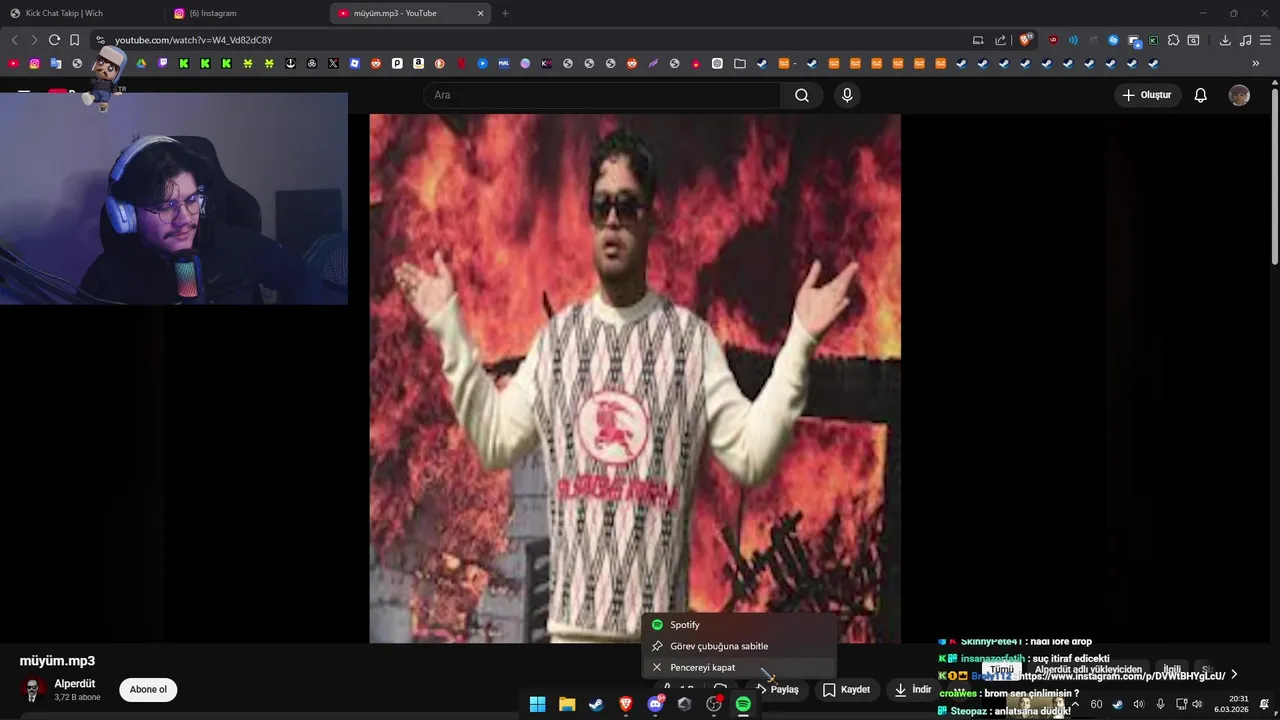Open the Brave browser taskbar icon

(626, 704)
